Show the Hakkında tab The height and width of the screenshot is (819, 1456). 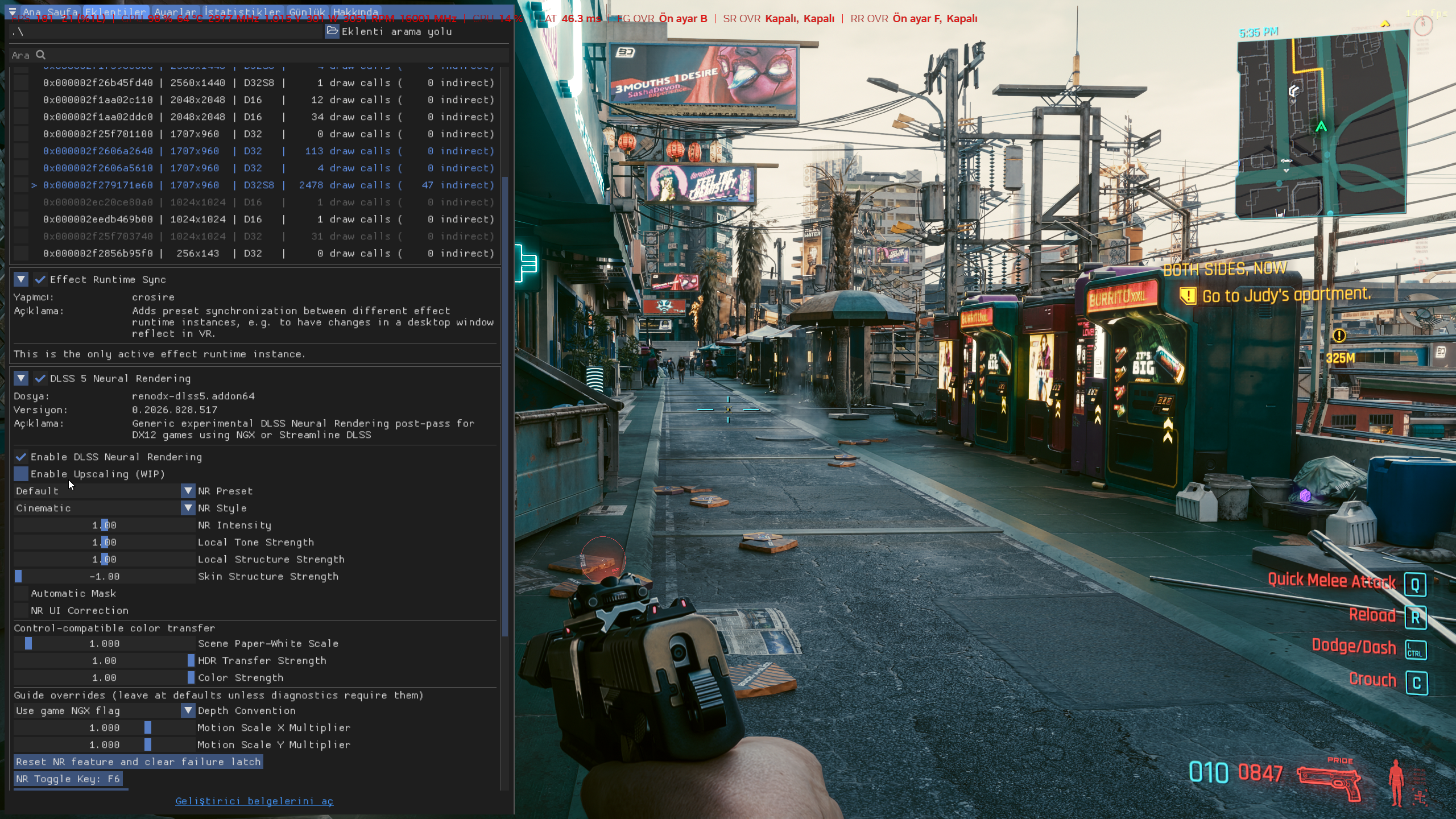pyautogui.click(x=355, y=11)
